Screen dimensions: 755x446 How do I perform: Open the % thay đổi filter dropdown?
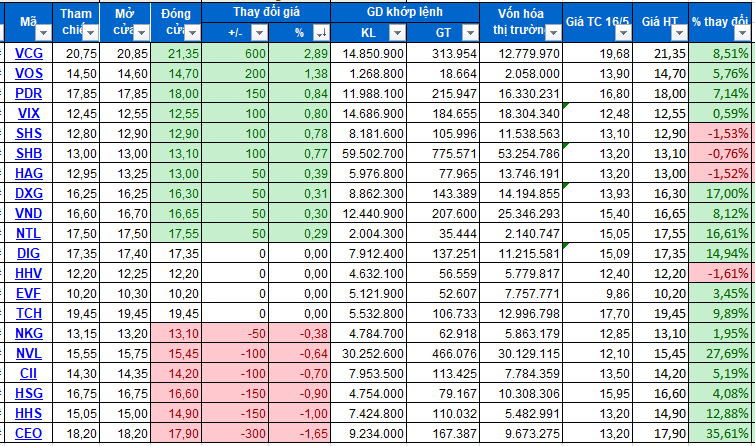(x=742, y=33)
